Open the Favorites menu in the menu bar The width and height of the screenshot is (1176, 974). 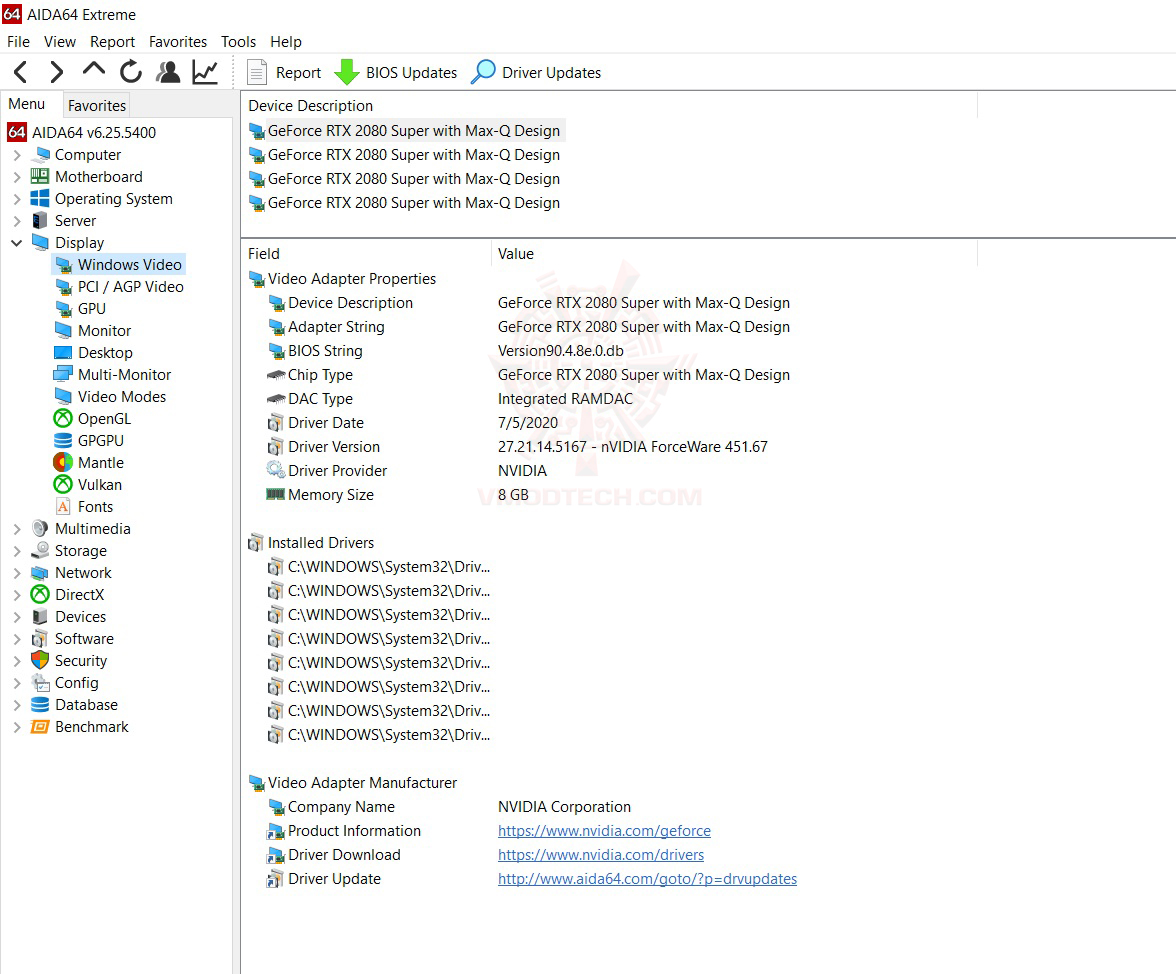[178, 42]
